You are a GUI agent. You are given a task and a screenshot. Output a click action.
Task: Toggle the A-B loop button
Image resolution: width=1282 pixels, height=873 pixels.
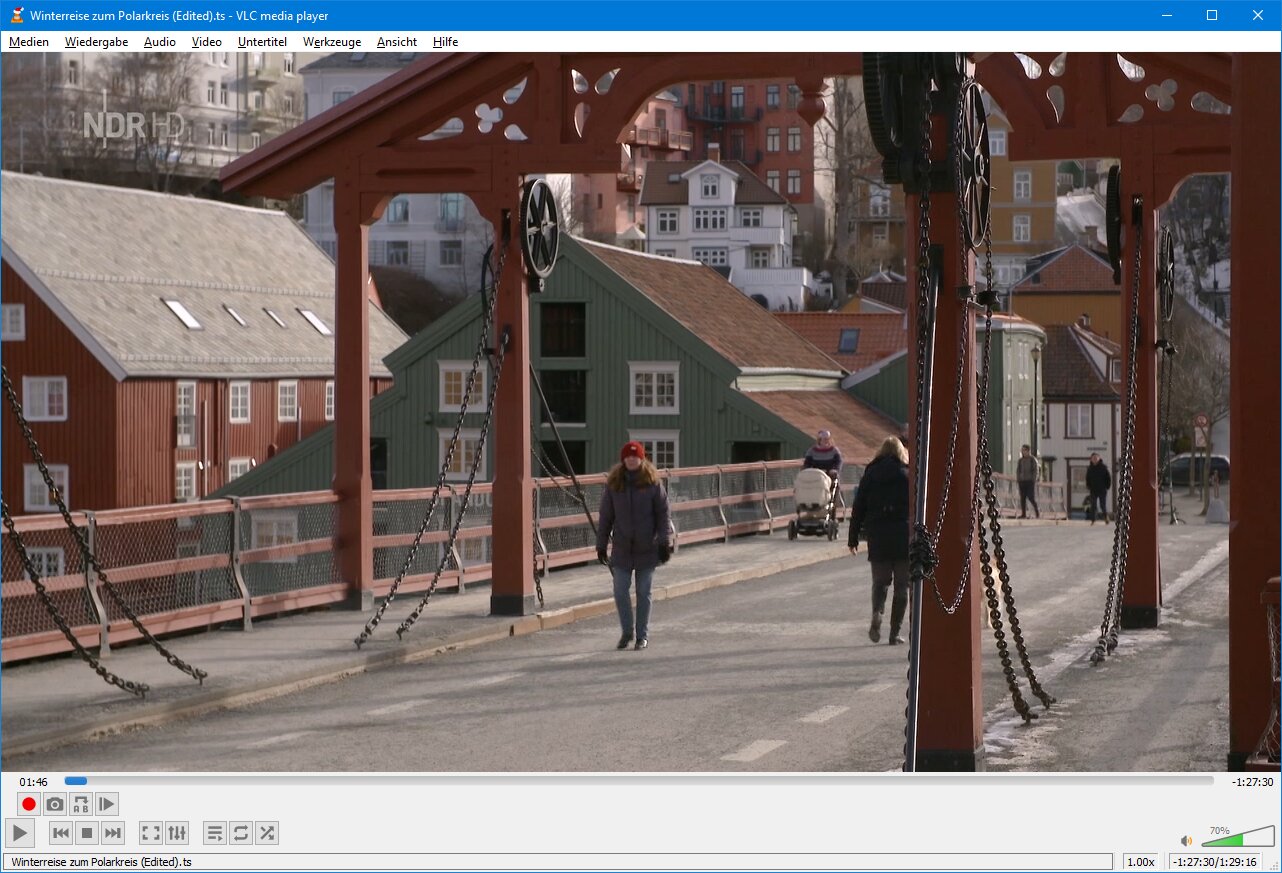pos(81,804)
